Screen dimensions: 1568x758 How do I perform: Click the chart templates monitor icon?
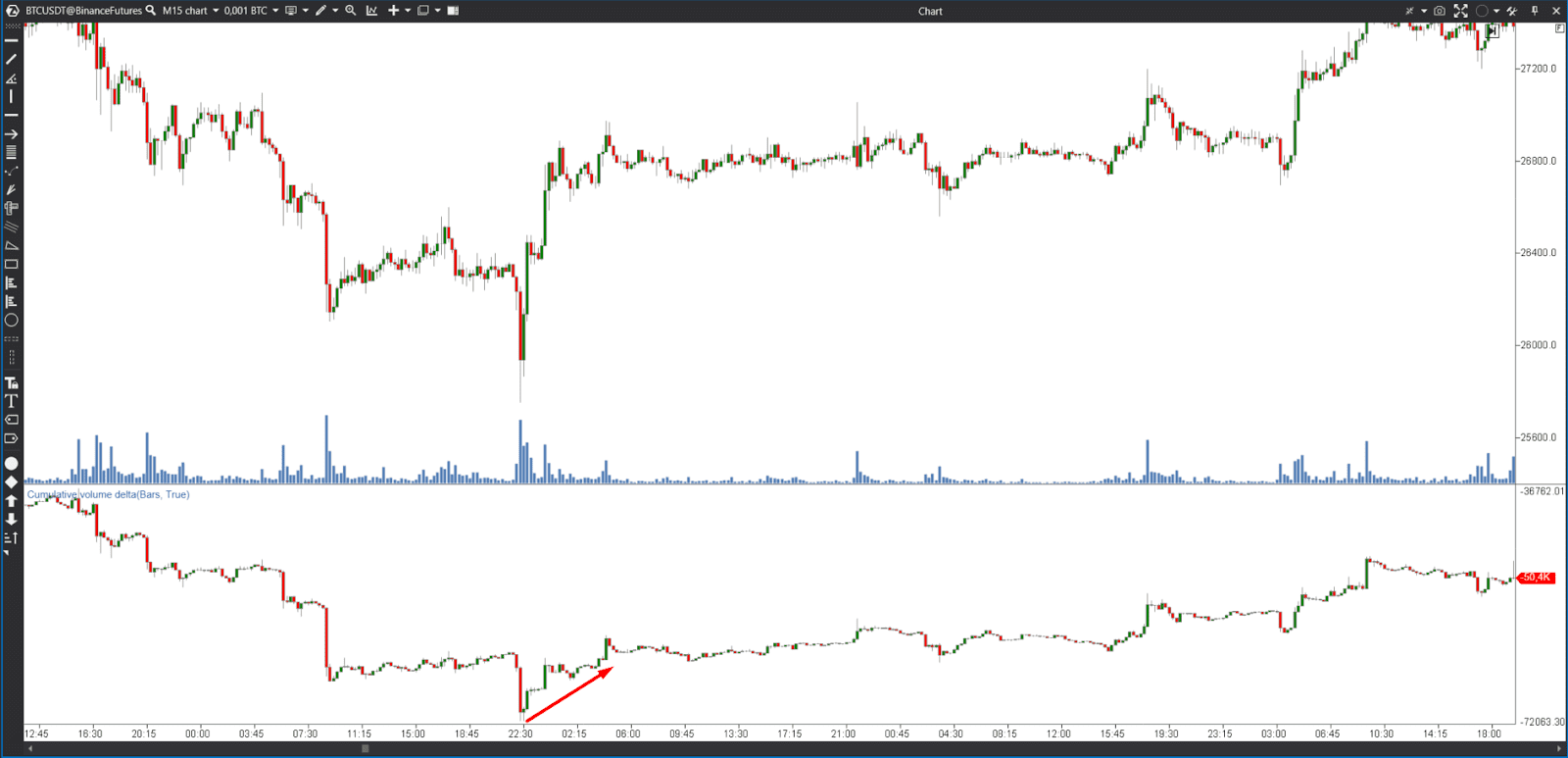click(x=291, y=11)
